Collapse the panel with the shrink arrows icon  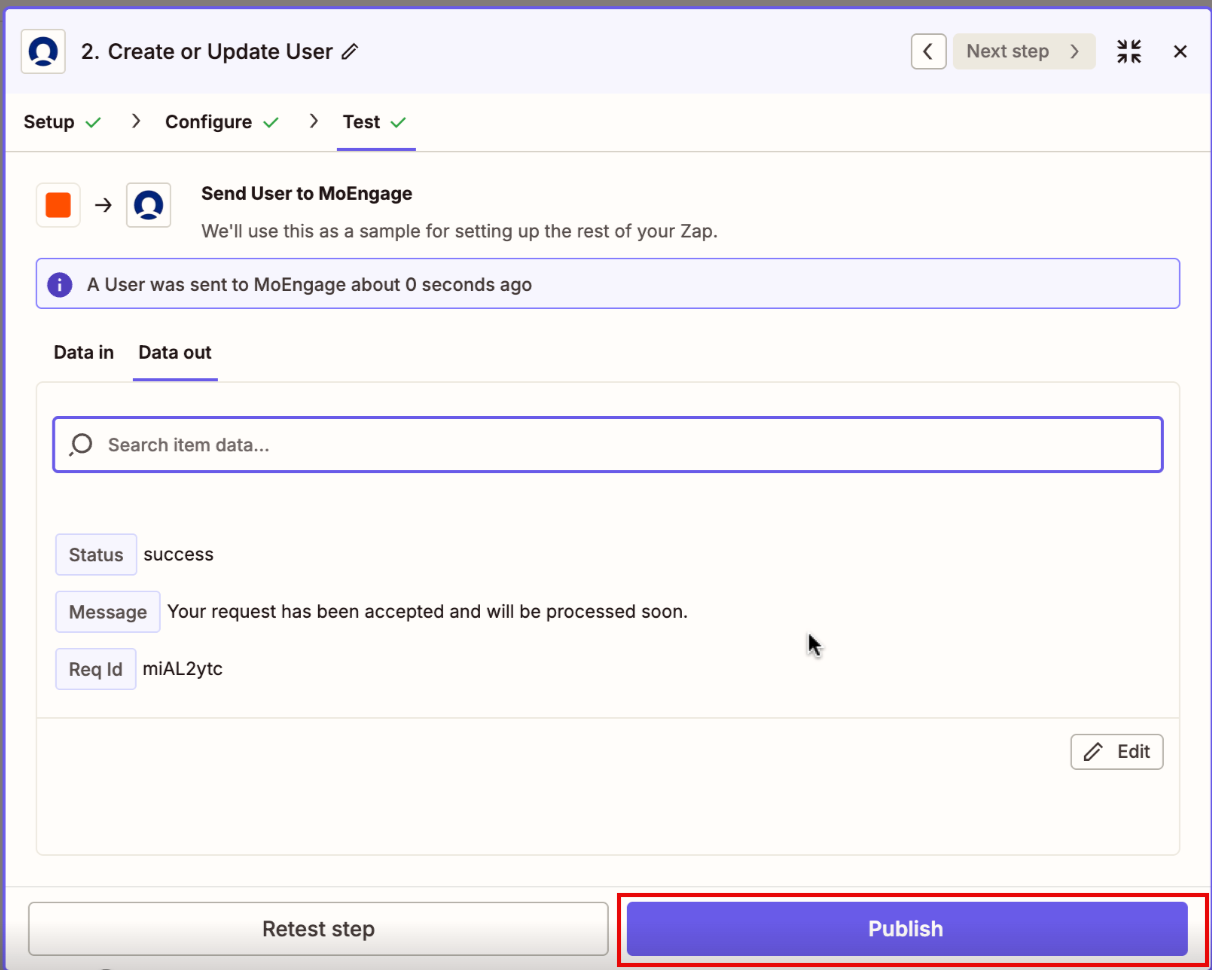point(1129,52)
